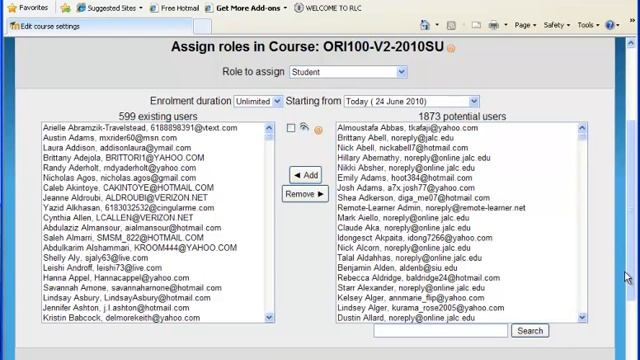Click existing users list scroll-up arrow
640x360 pixels.
(x=269, y=128)
